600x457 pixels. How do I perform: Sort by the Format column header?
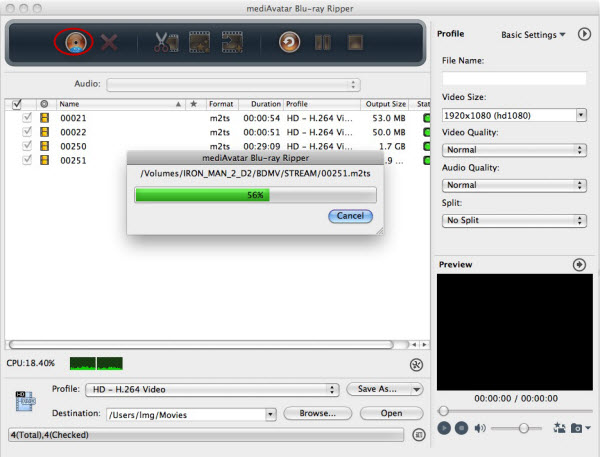point(222,104)
